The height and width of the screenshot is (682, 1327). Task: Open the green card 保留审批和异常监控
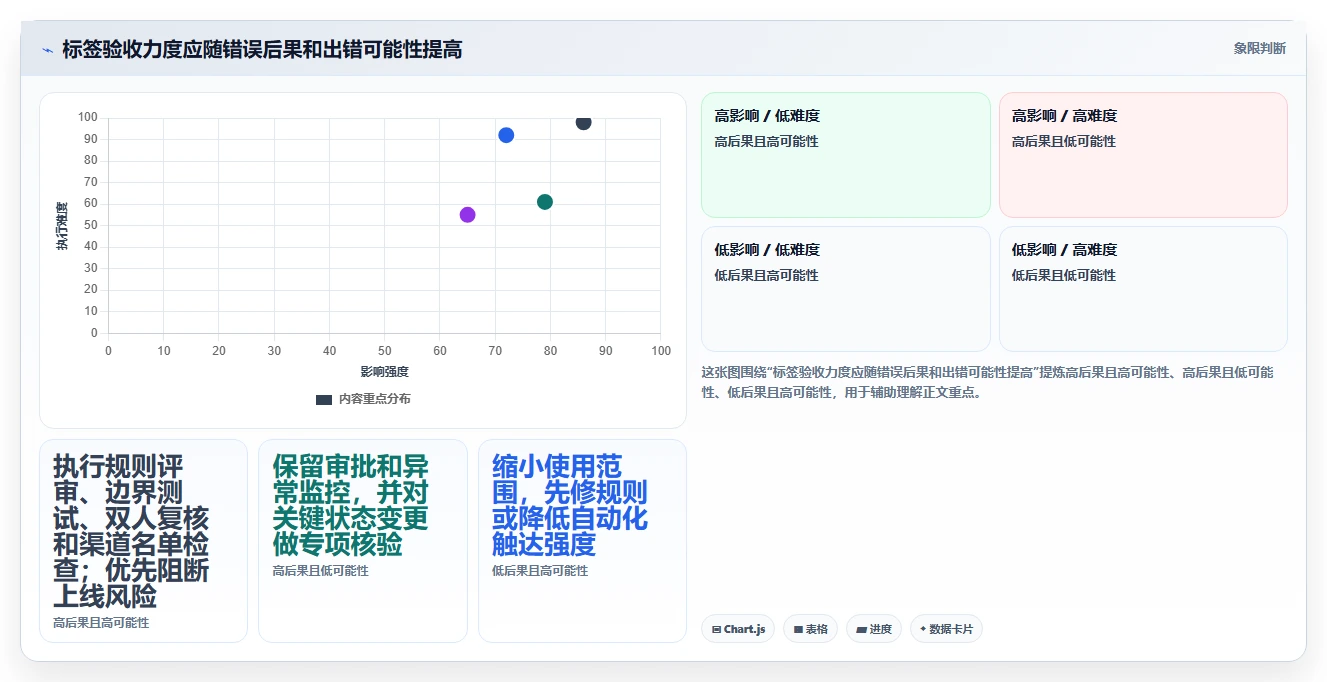pos(363,541)
